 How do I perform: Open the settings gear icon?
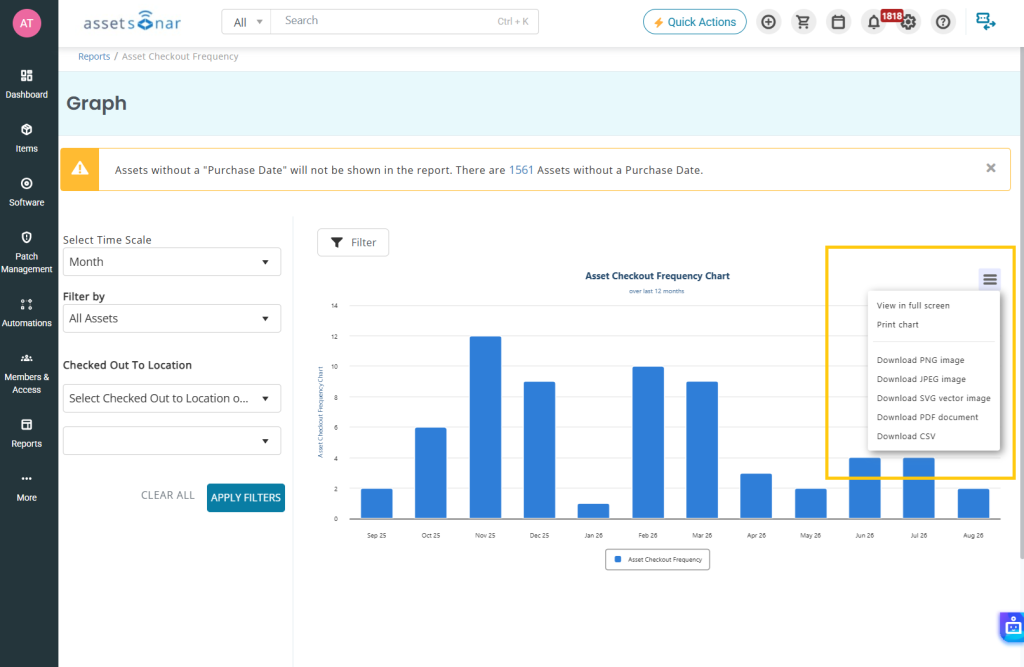click(x=908, y=22)
